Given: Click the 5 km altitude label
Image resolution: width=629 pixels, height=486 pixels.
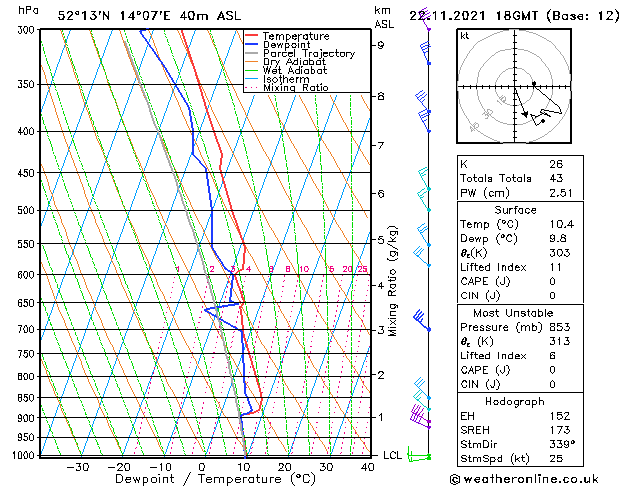Looking at the screenshot, I should point(380,240).
